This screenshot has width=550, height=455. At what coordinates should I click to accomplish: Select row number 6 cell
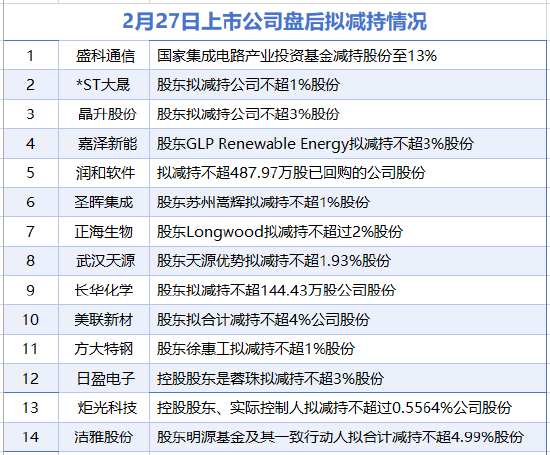[x=31, y=202]
